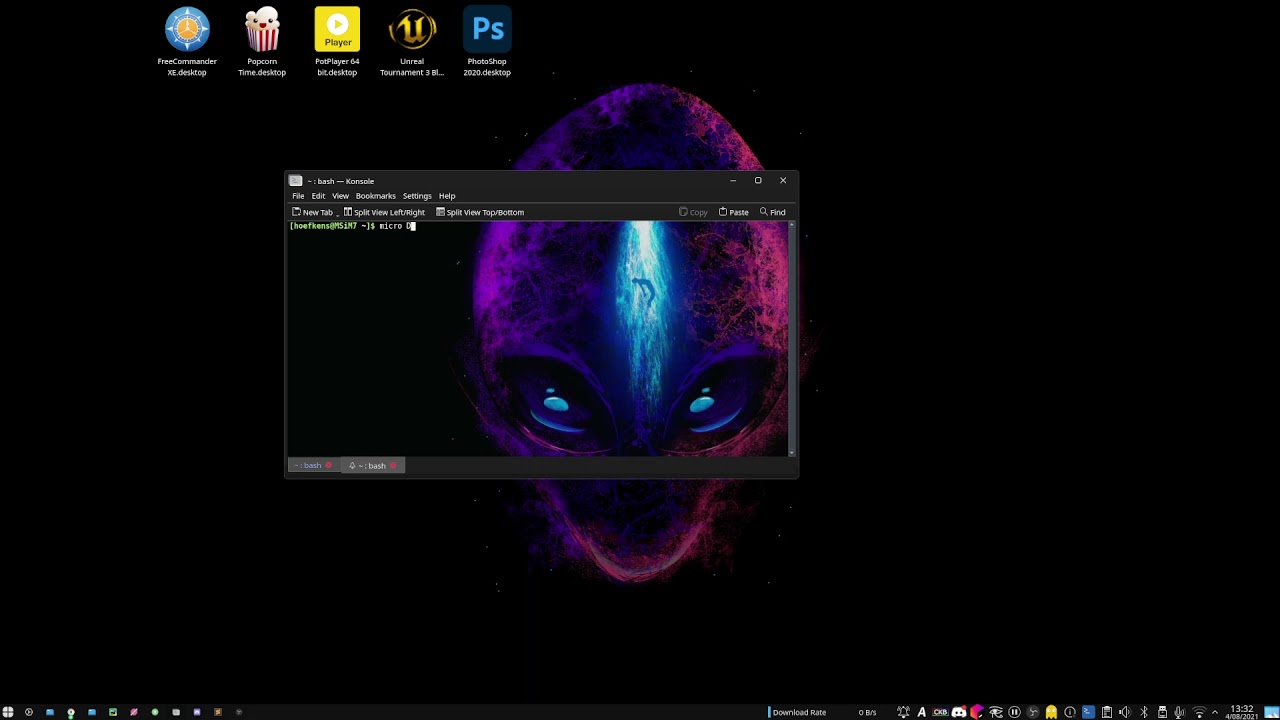This screenshot has height=720, width=1280.
Task: Open the Help menu in Konsole
Action: click(x=447, y=196)
